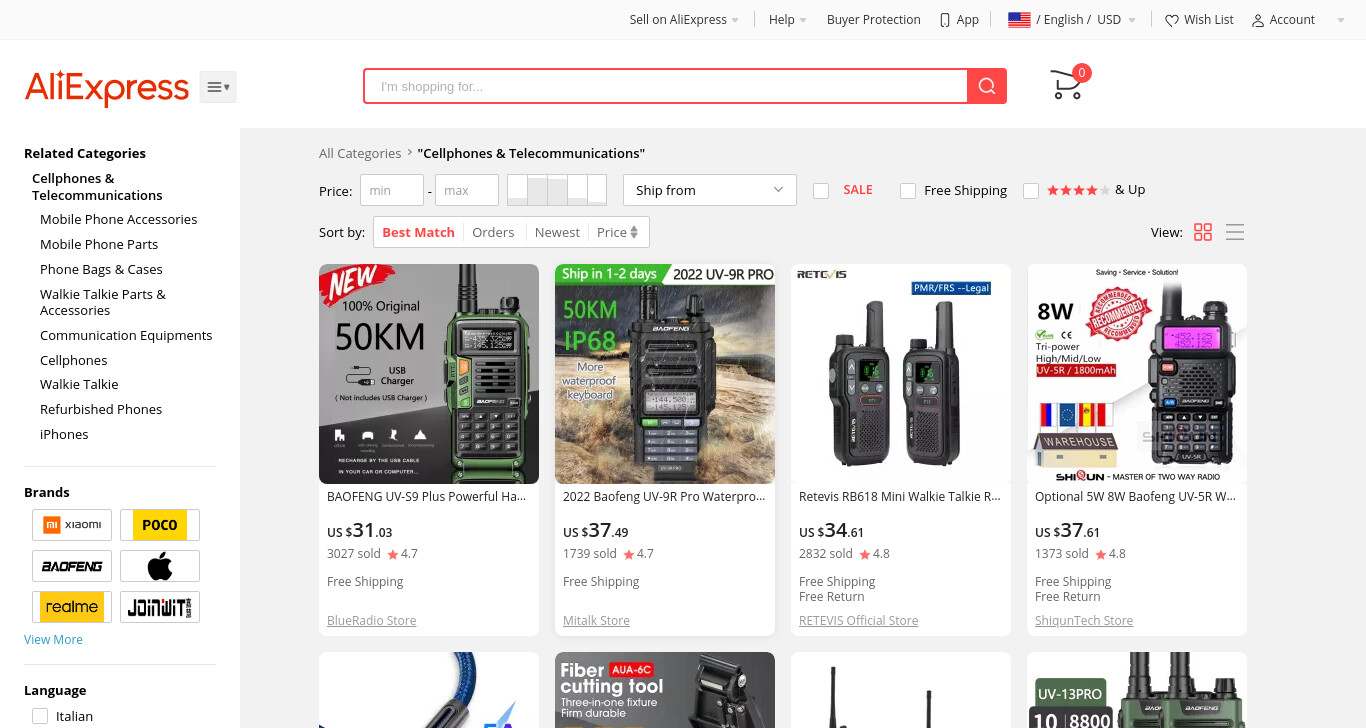Switch to list view icon
The width and height of the screenshot is (1366, 728).
point(1235,232)
